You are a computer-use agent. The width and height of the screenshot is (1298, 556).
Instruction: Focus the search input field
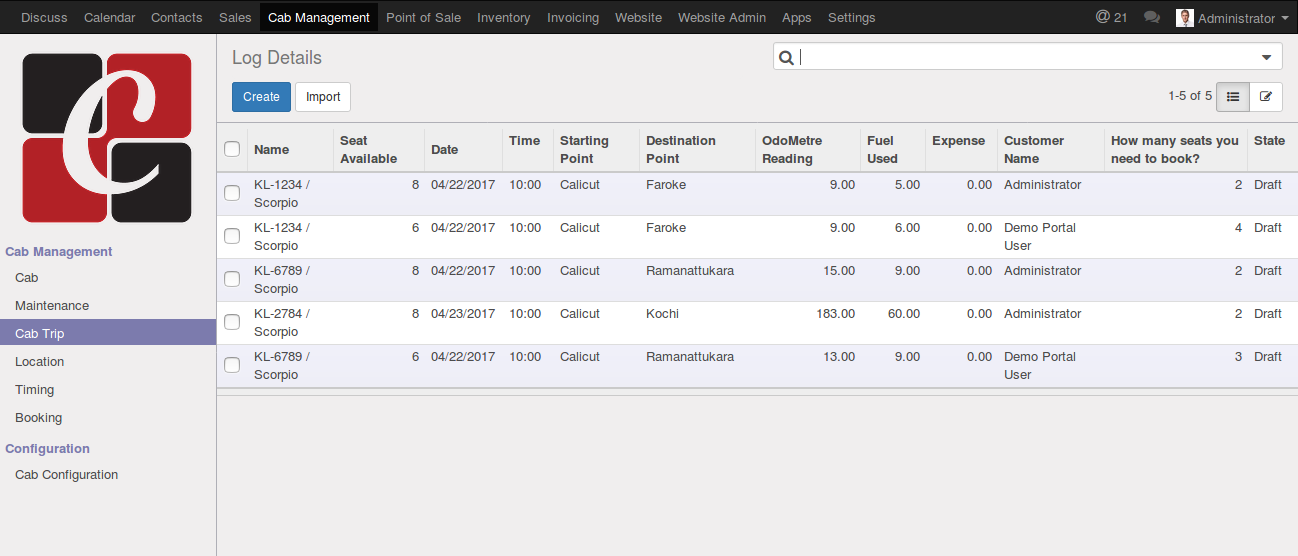(x=1025, y=58)
